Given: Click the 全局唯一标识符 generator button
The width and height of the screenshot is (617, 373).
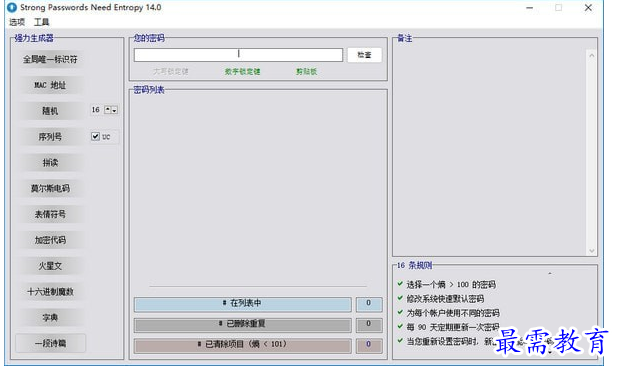Looking at the screenshot, I should (50, 59).
